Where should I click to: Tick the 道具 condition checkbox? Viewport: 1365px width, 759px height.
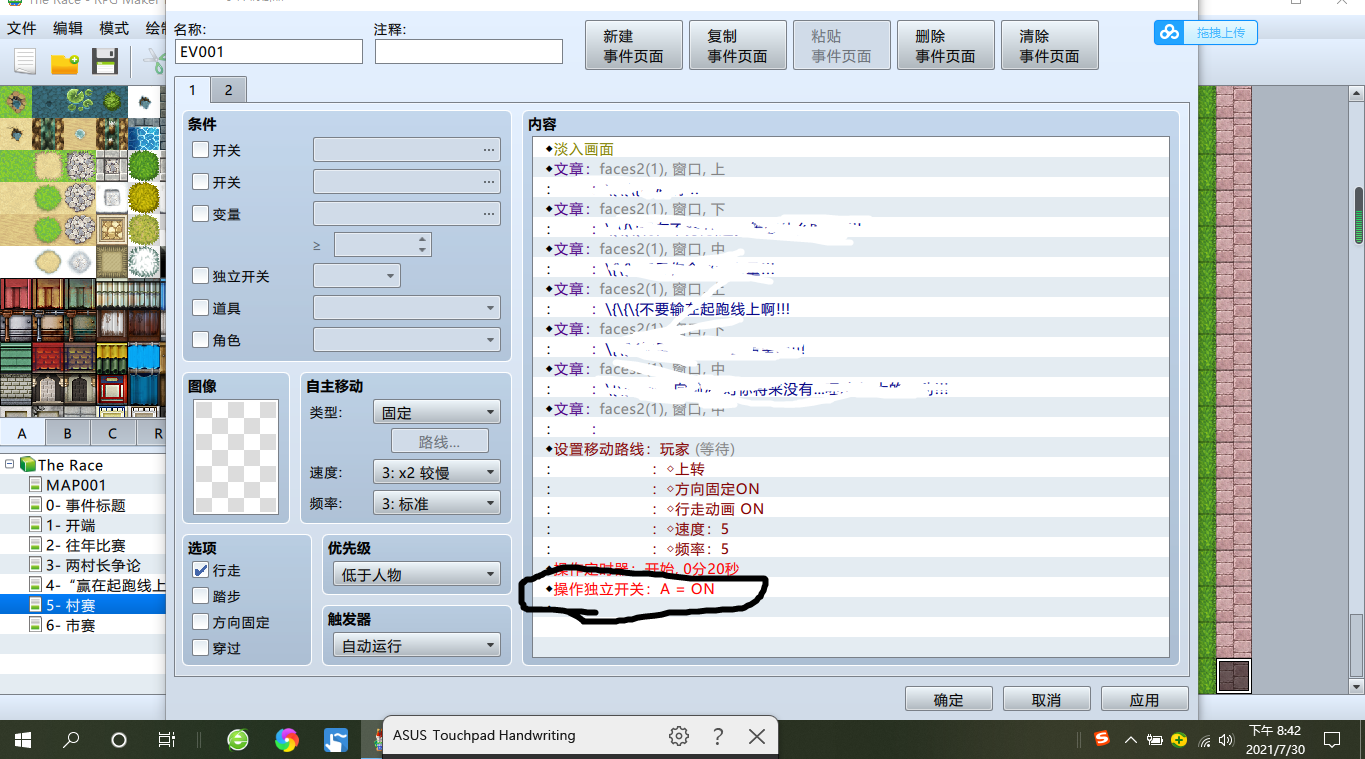tap(201, 308)
